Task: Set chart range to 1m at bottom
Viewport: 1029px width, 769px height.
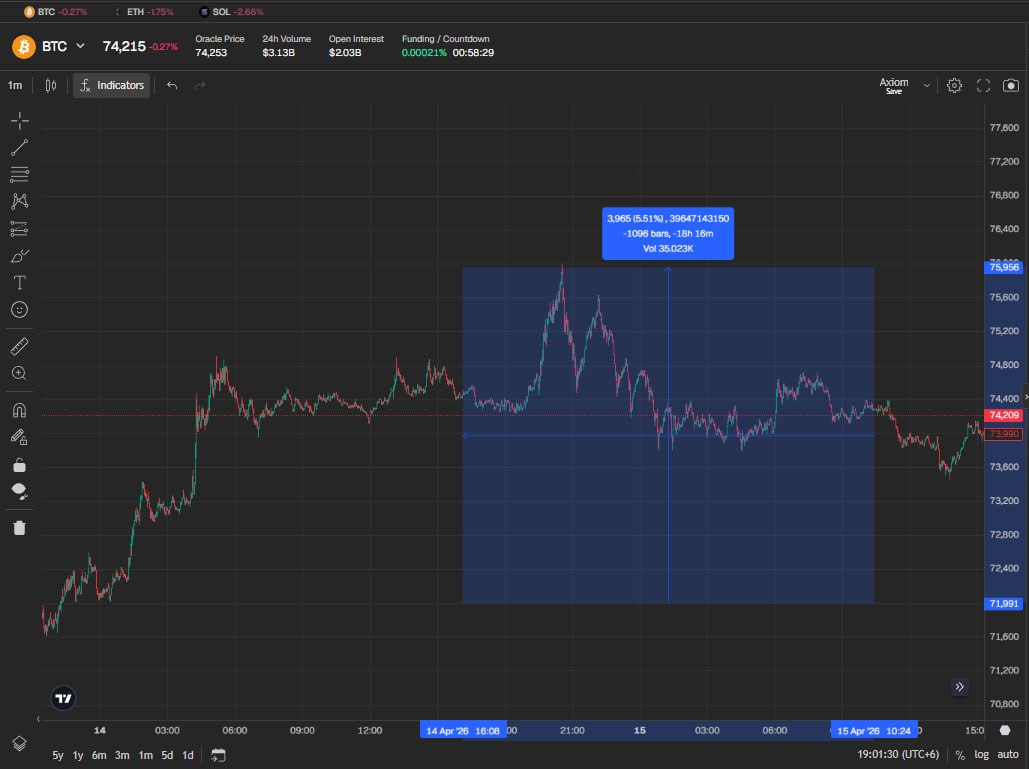Action: coord(145,755)
